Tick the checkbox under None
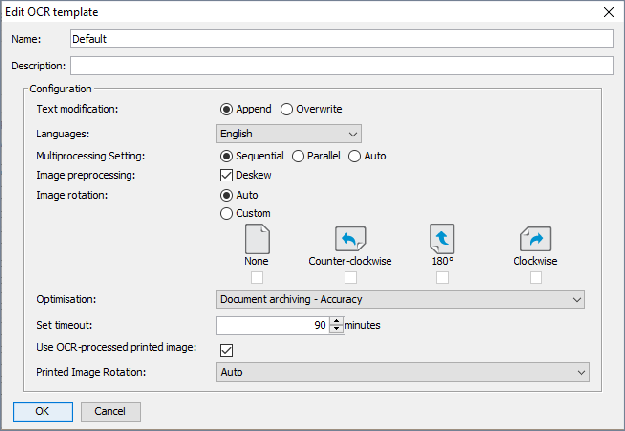Screen dimensions: 625x431 [x=257, y=277]
